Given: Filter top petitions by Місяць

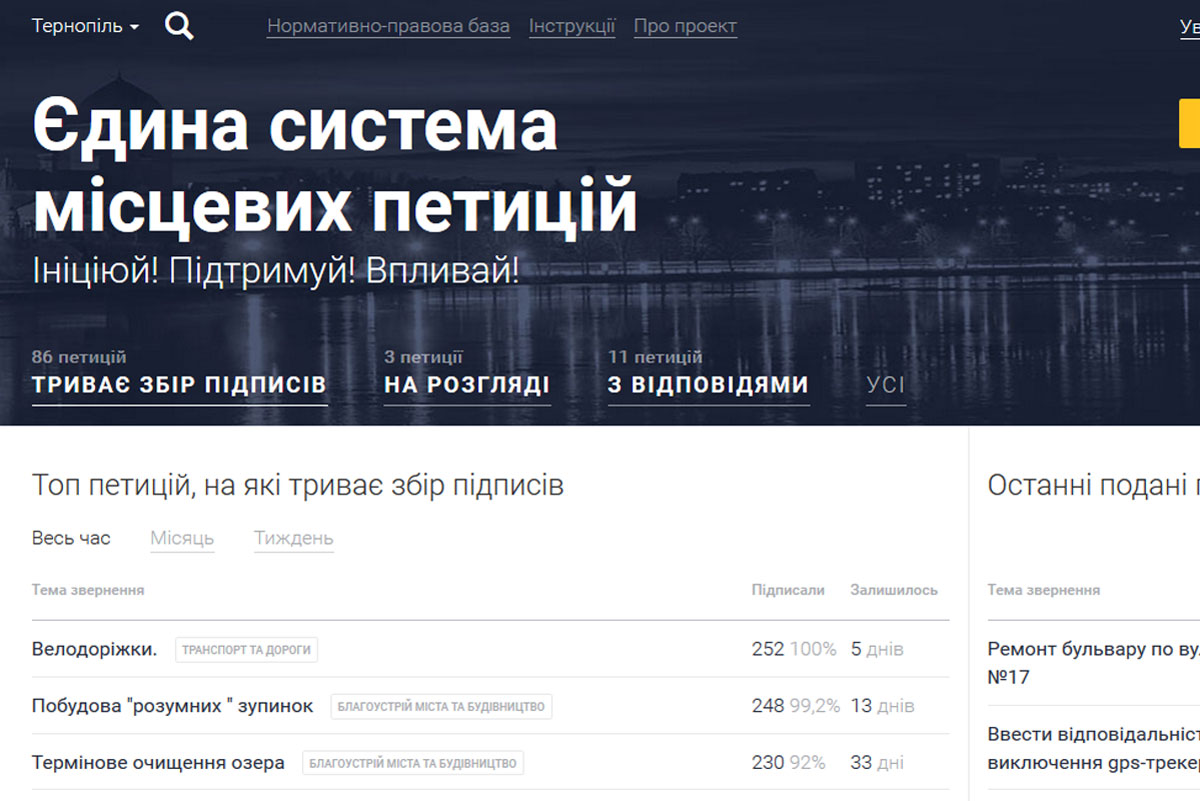Looking at the screenshot, I should coord(182,538).
